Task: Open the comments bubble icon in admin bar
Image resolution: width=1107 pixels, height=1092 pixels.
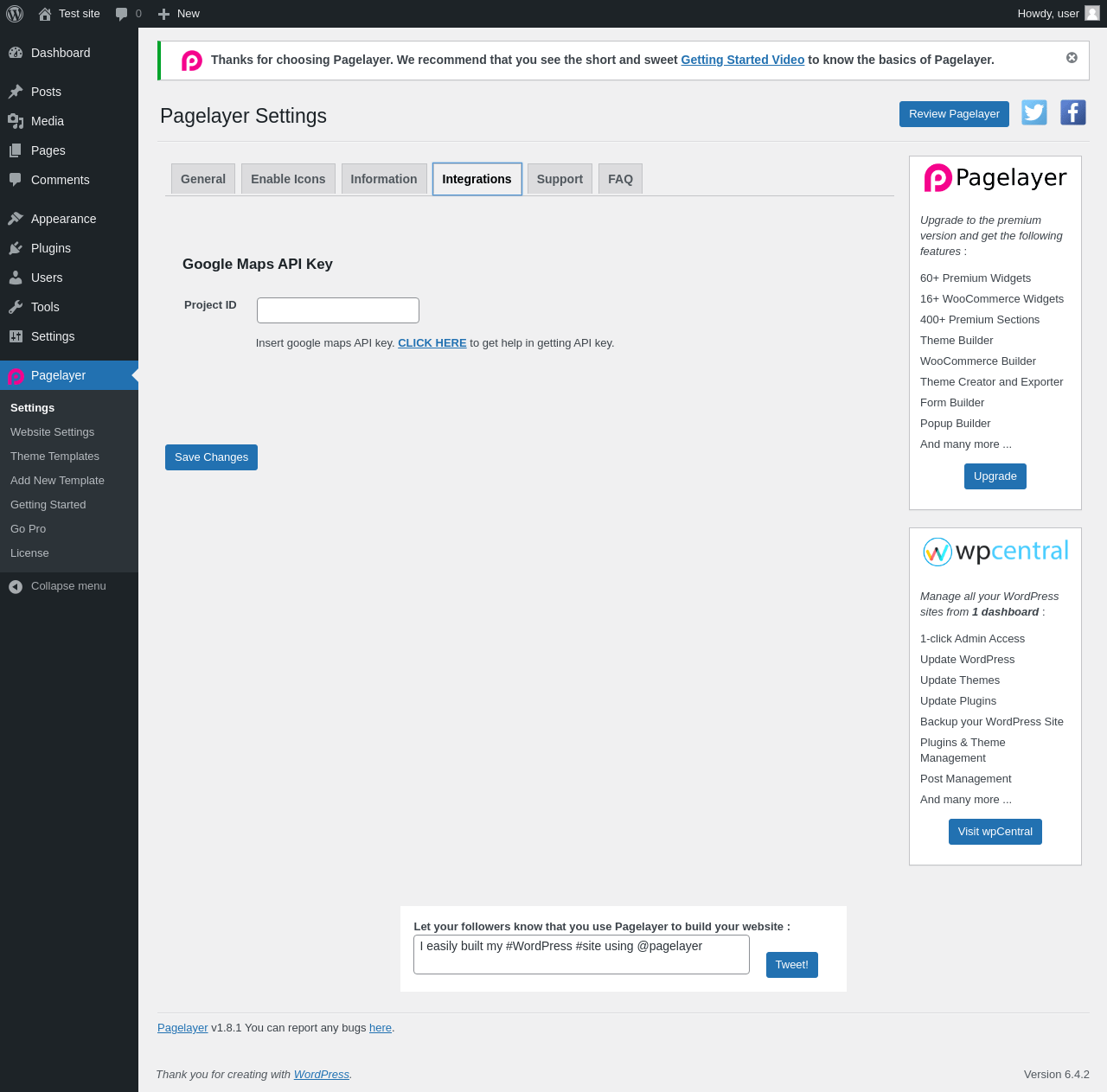Action: pyautogui.click(x=122, y=14)
